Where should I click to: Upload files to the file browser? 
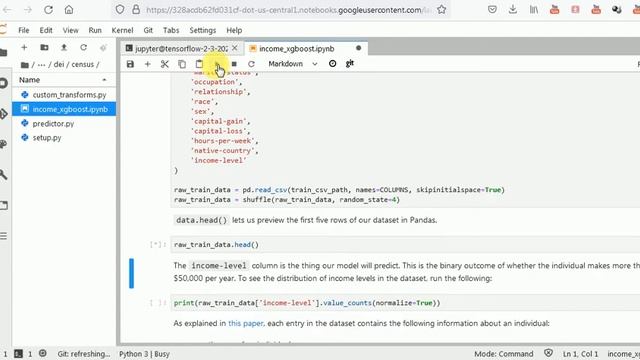coord(64,48)
